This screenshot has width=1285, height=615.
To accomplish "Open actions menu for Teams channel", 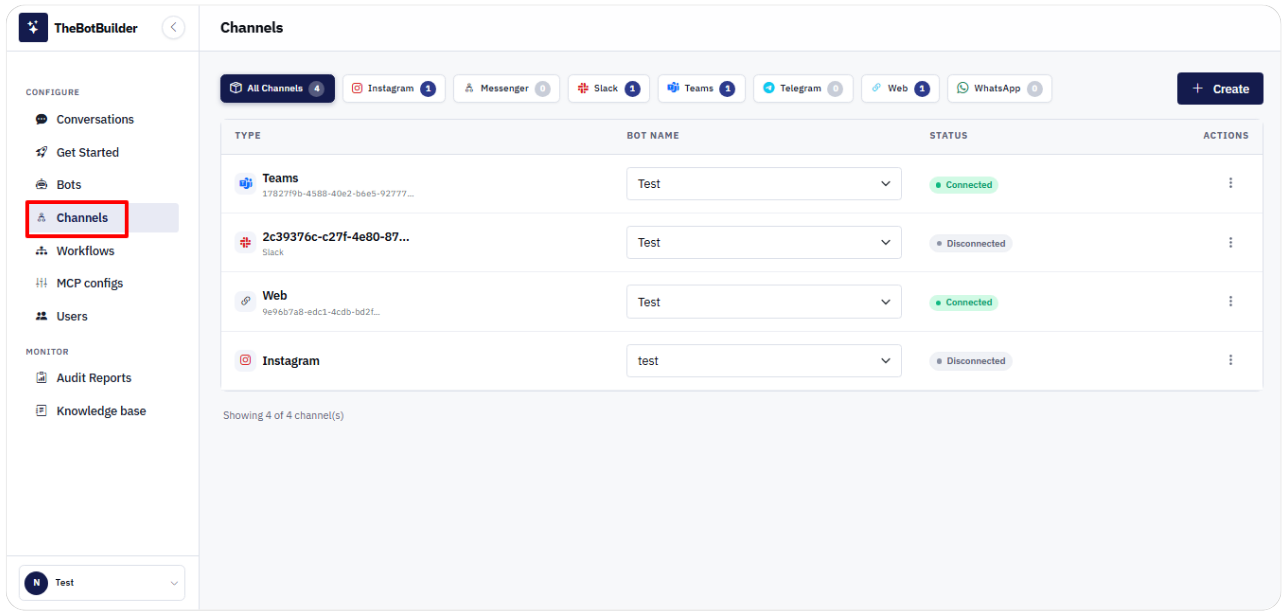I will tap(1230, 183).
